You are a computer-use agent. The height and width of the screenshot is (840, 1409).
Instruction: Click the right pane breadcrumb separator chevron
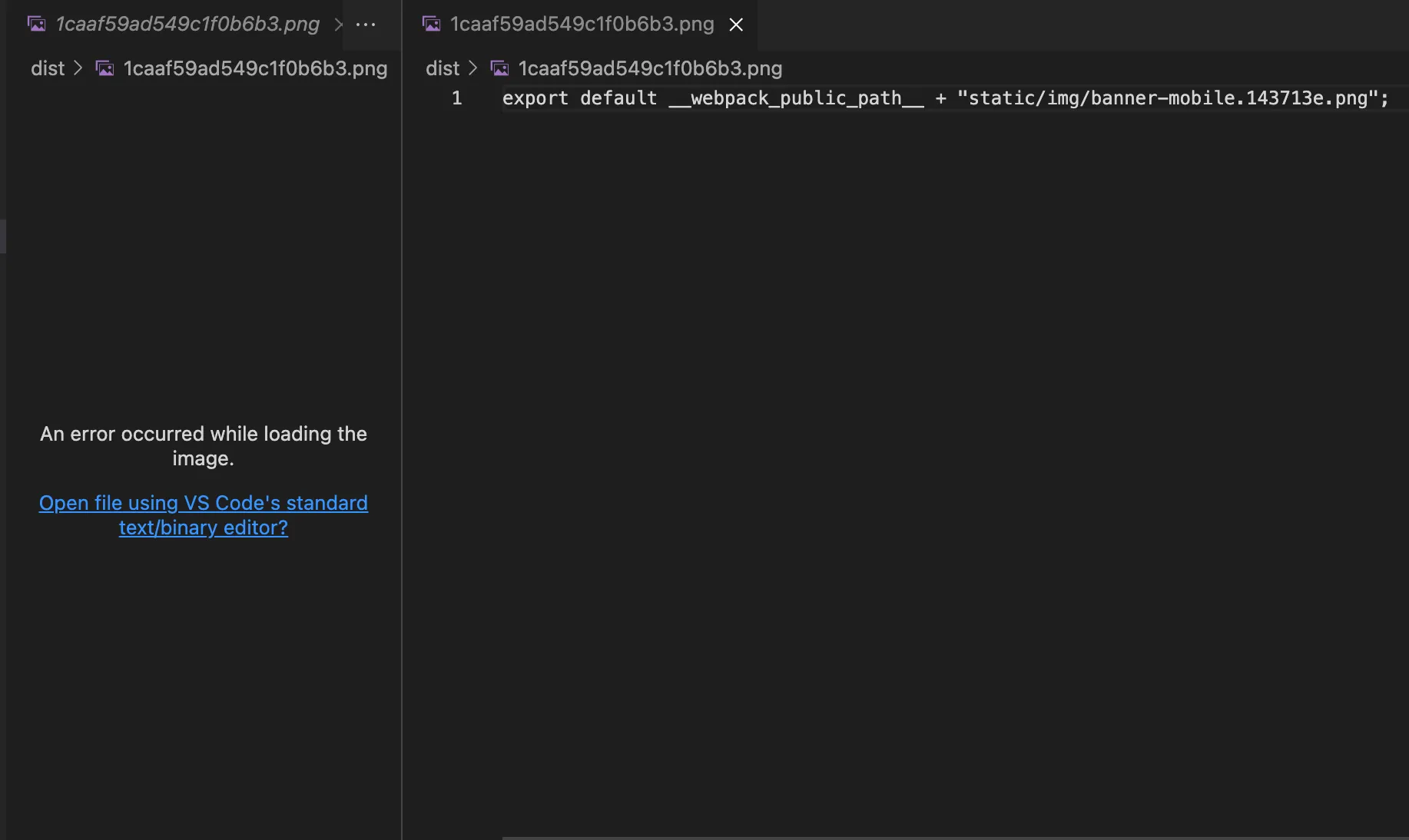pos(472,68)
